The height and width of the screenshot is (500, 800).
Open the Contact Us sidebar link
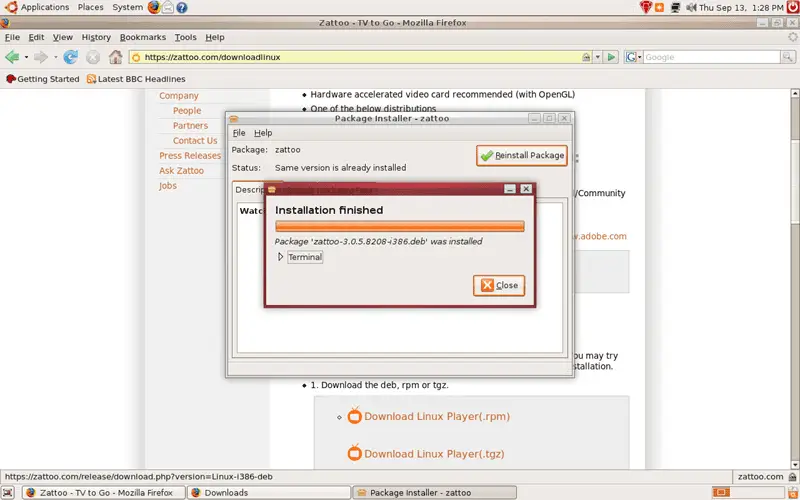195,140
